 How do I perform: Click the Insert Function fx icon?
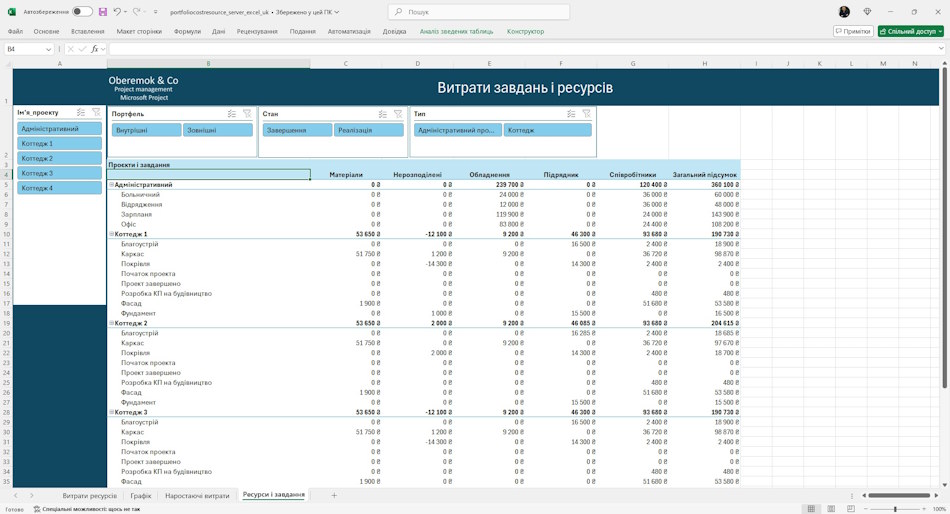[x=95, y=49]
